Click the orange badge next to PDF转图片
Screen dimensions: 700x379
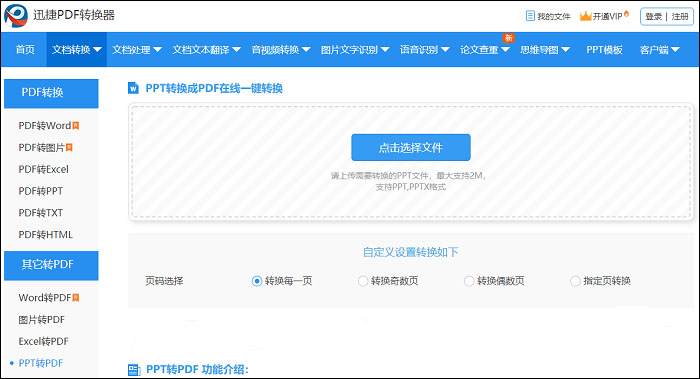(x=69, y=147)
